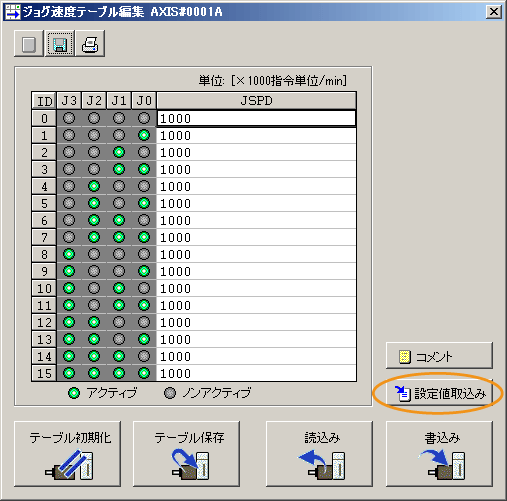Click the J0 indicator in row 1
The height and width of the screenshot is (501, 507).
coord(144,135)
